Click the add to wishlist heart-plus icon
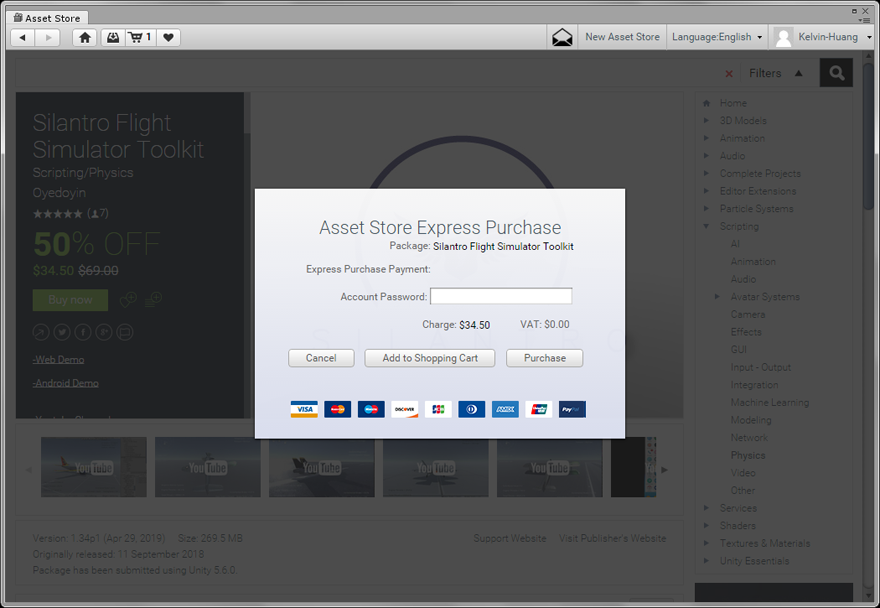 pos(128,299)
